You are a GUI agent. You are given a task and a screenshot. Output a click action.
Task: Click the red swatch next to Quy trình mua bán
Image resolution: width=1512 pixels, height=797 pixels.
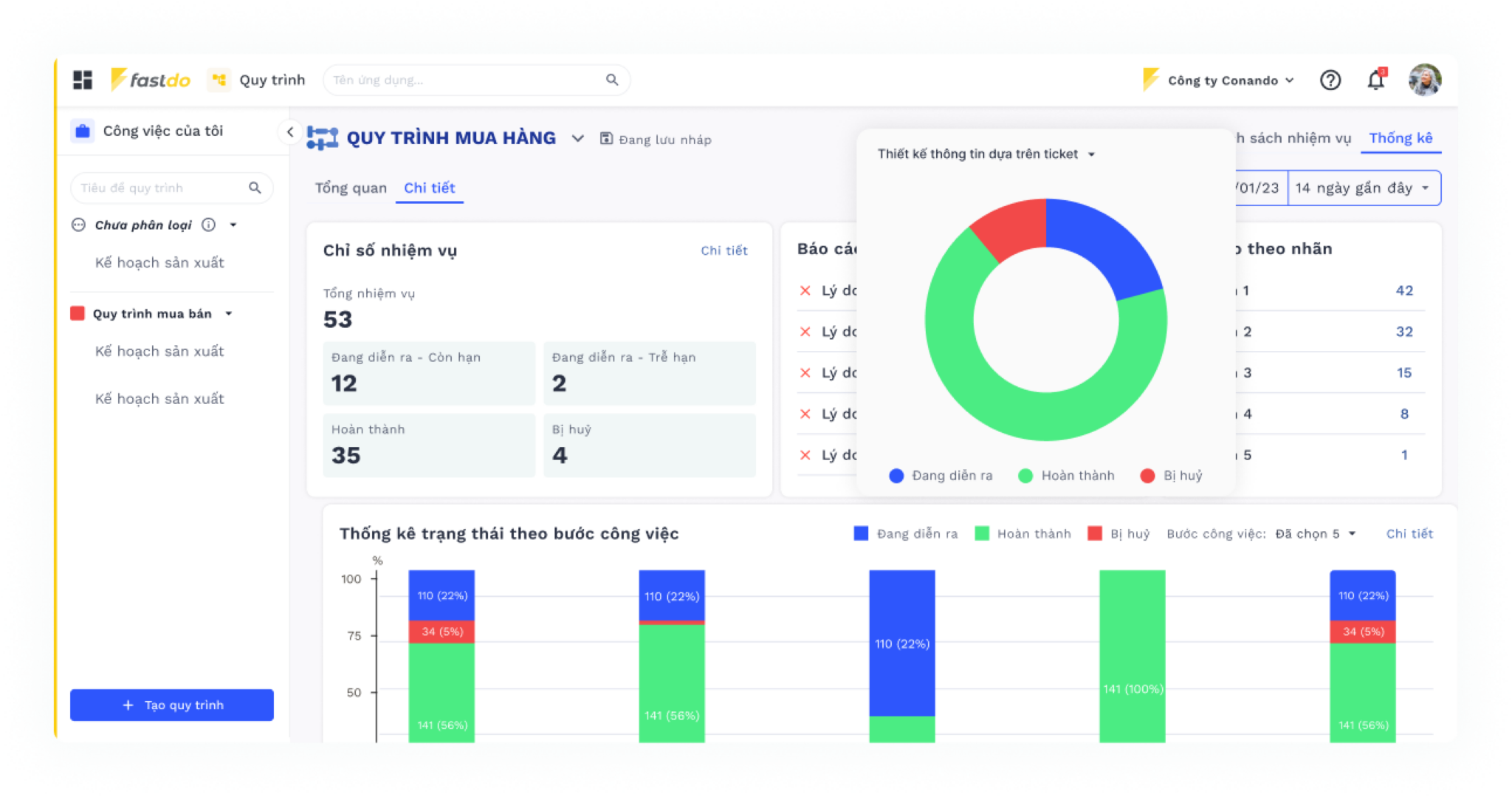[x=77, y=313]
